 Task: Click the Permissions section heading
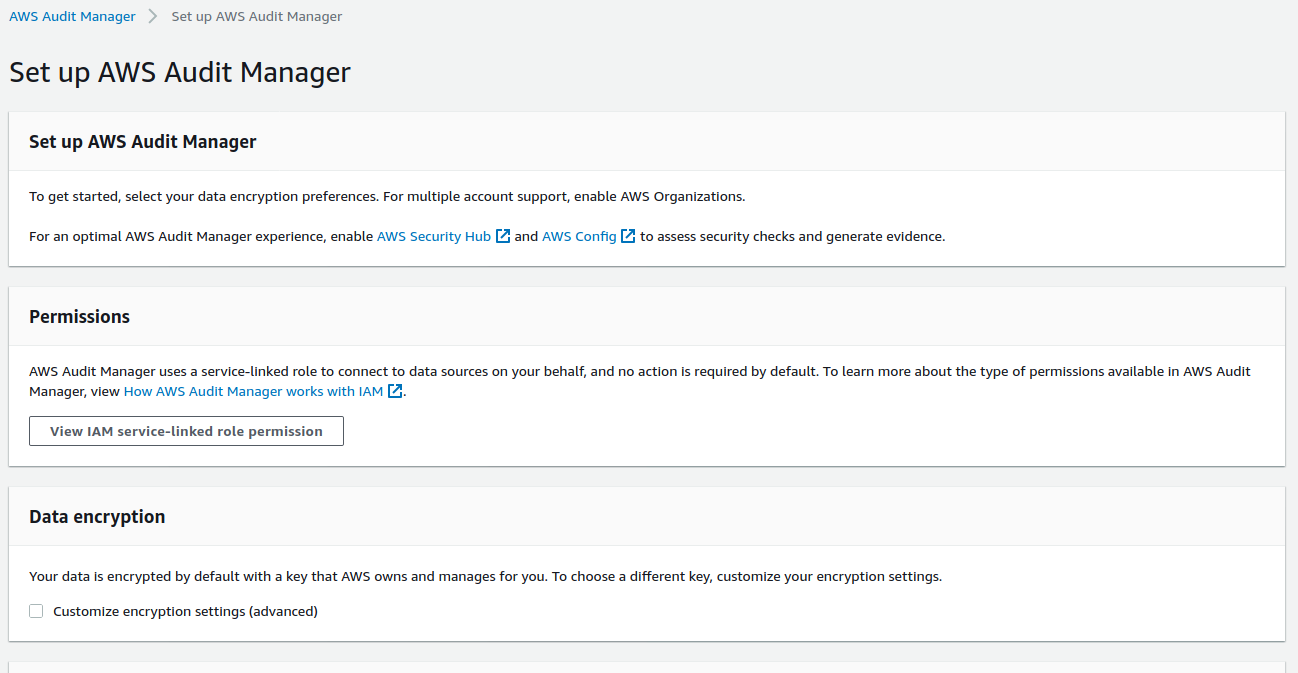point(80,316)
